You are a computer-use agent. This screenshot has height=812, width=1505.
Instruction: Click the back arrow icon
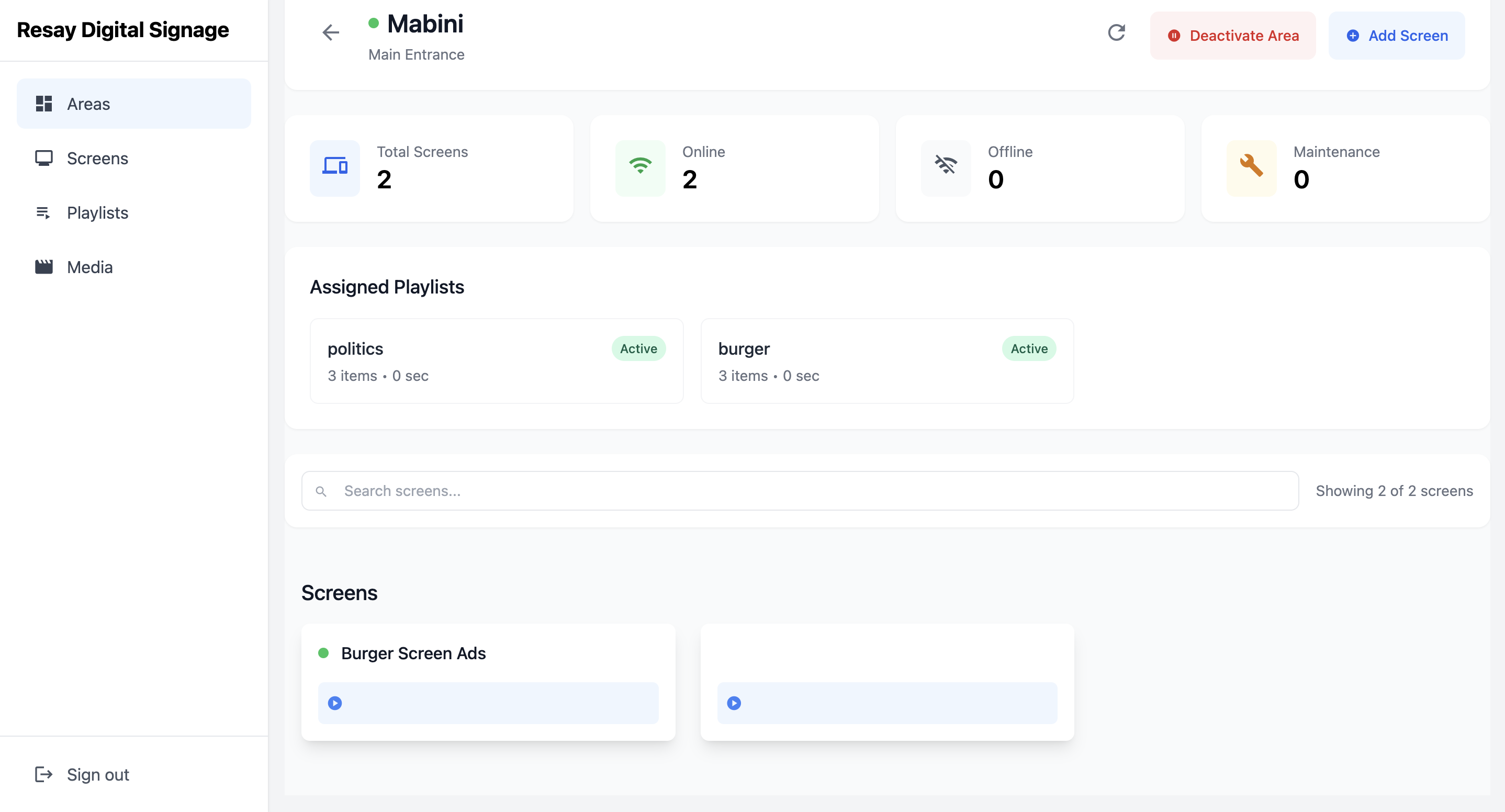[331, 33]
